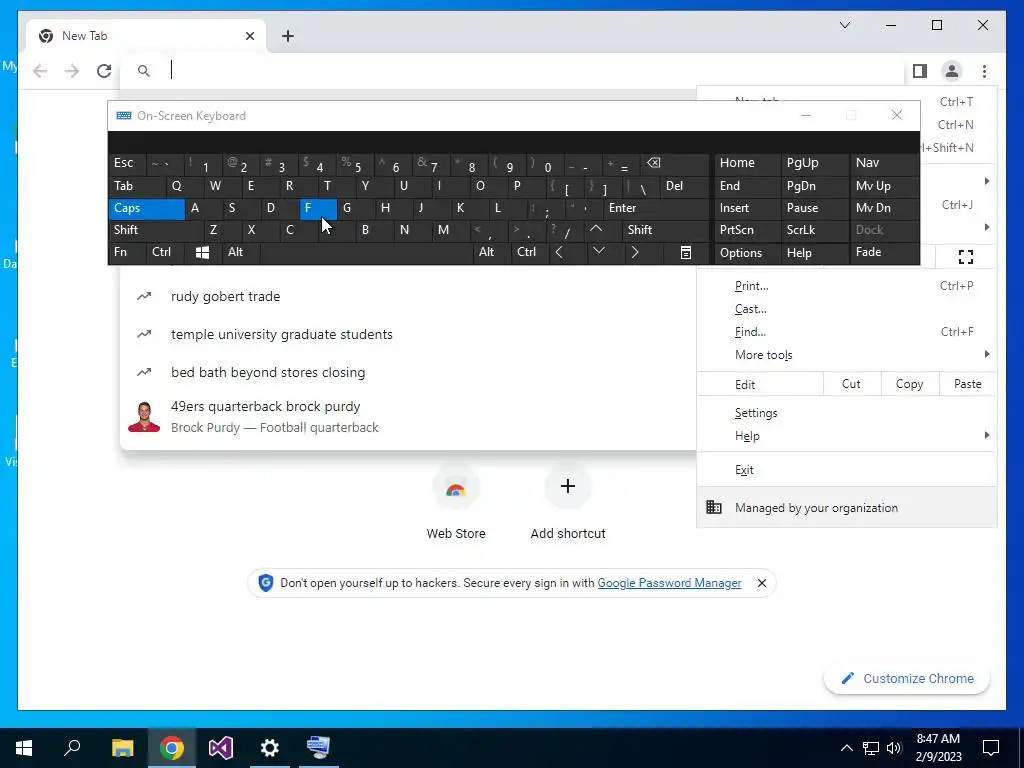Click the Enter key on On-Screen Keyboard
The height and width of the screenshot is (768, 1024).
655,208
